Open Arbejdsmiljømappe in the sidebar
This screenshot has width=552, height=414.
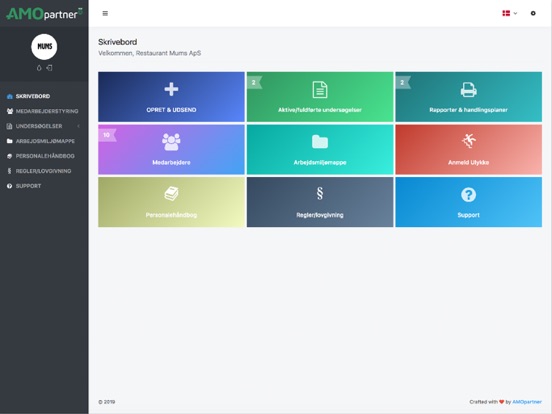(45, 141)
